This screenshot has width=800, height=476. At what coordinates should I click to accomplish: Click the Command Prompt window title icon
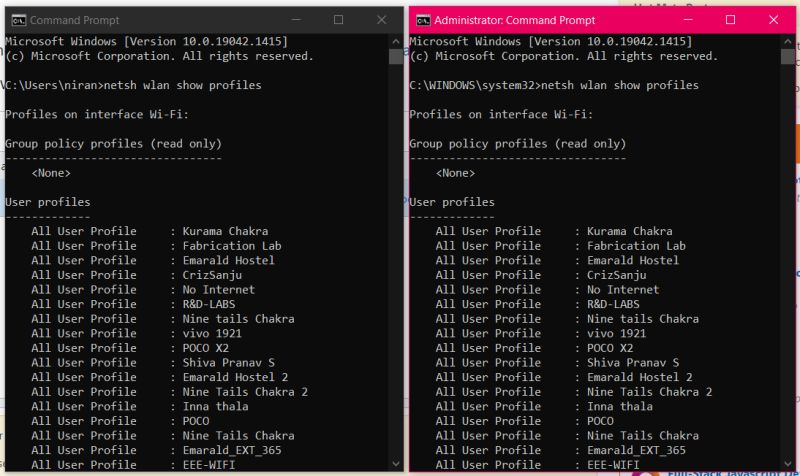click(18, 20)
